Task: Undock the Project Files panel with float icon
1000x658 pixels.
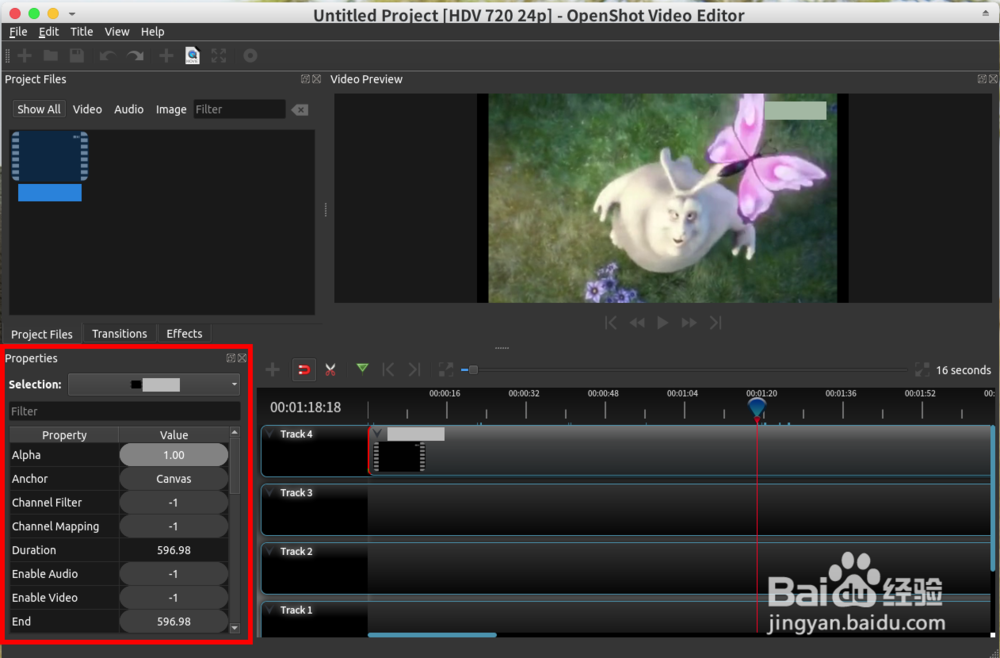Action: coord(305,79)
